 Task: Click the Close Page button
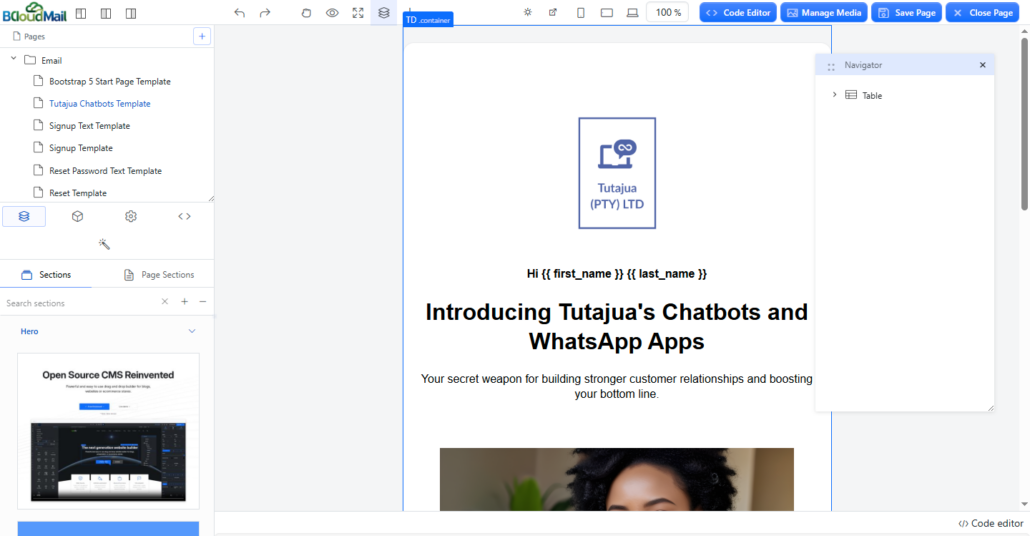[x=983, y=12]
